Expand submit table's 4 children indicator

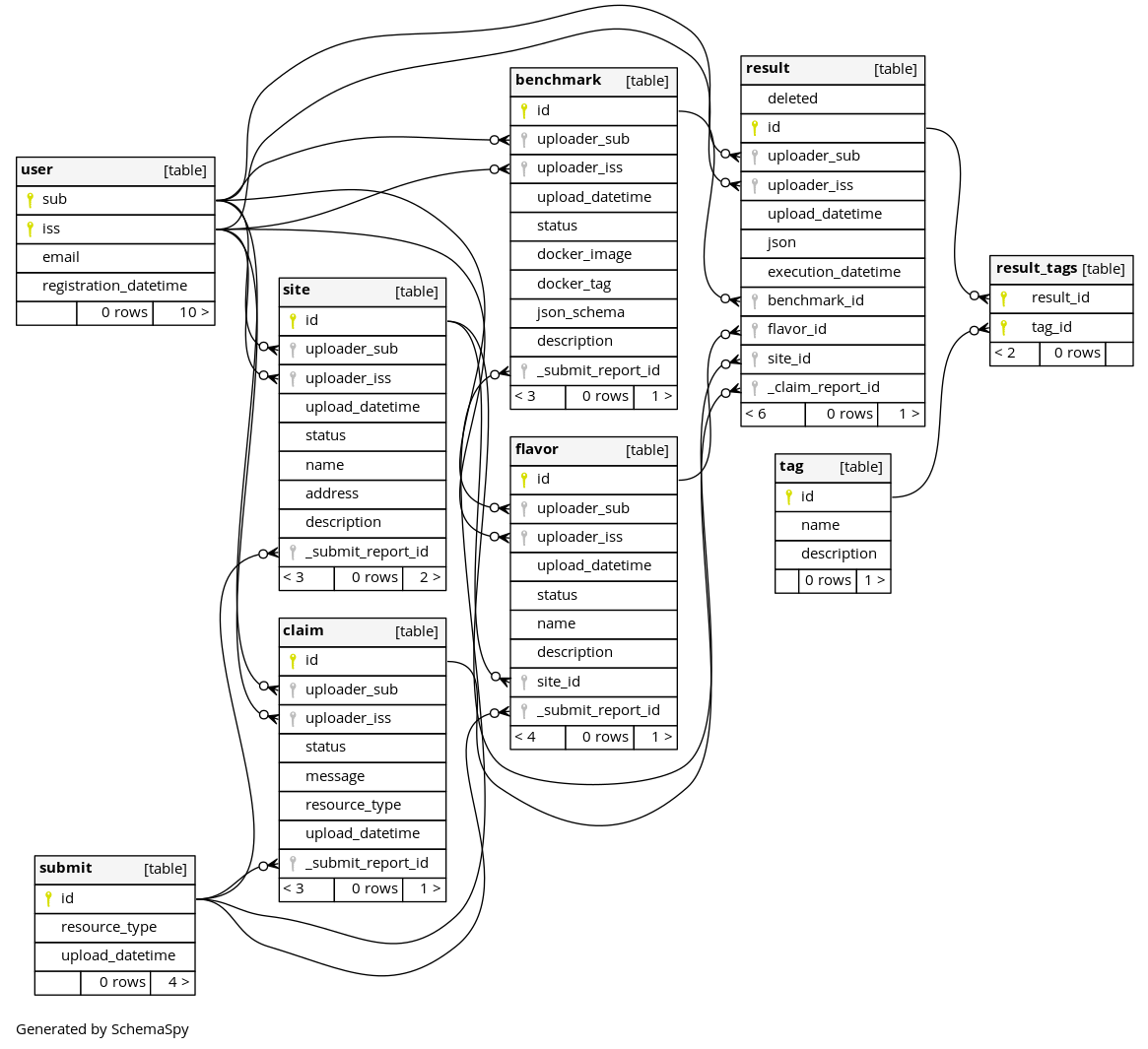pos(172,983)
